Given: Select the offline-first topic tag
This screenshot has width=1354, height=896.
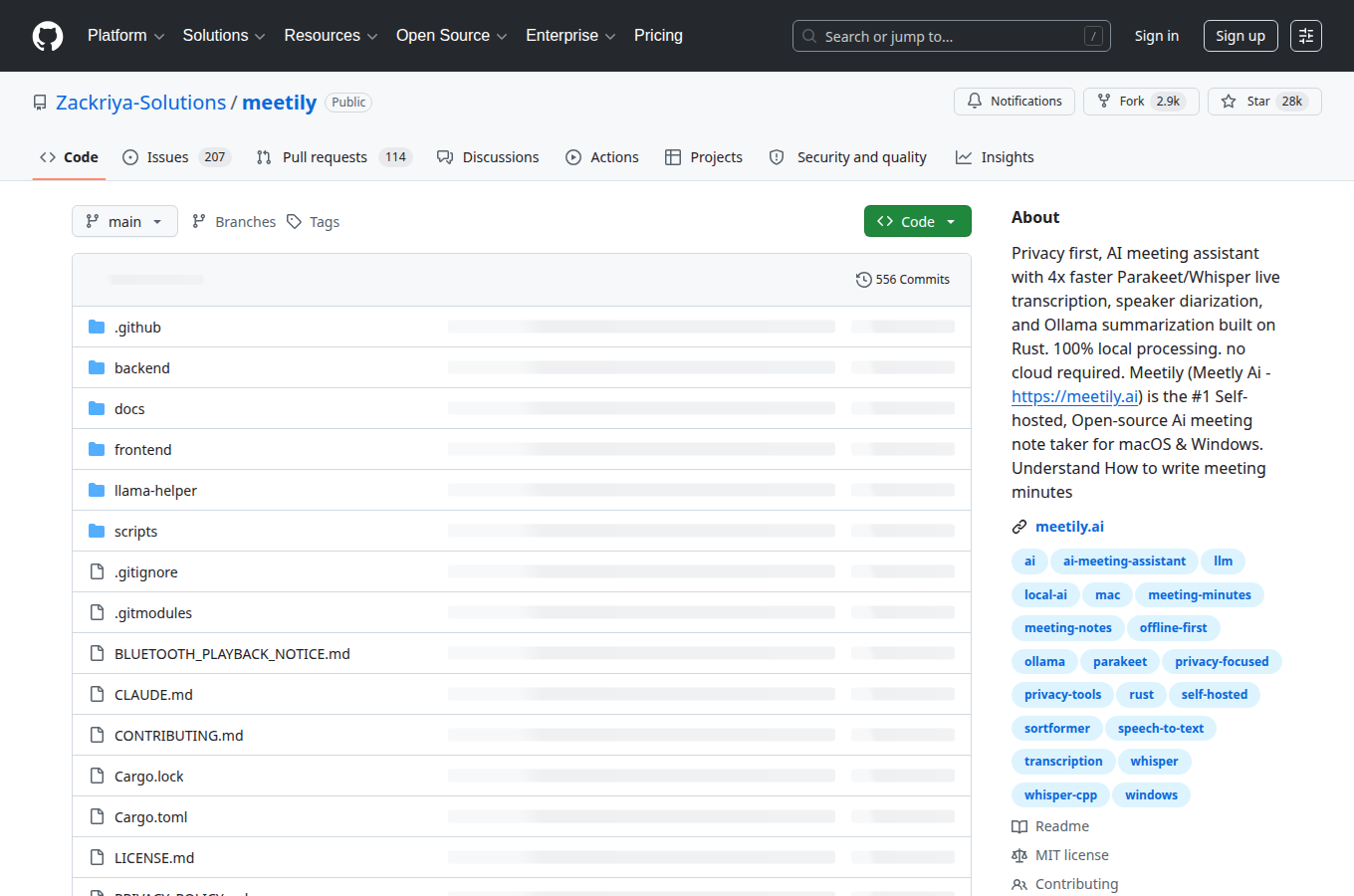Looking at the screenshot, I should [x=1173, y=628].
